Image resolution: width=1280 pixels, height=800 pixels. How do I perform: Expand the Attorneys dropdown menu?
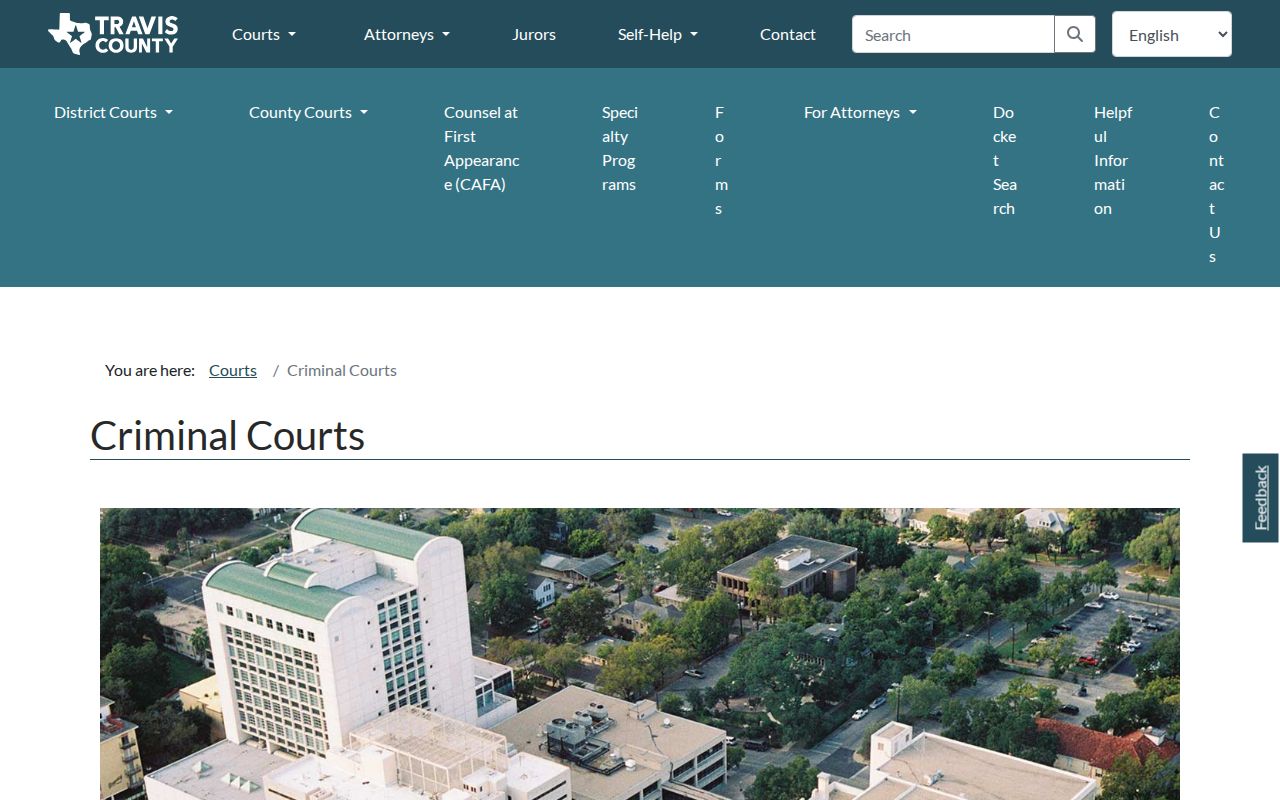click(407, 34)
